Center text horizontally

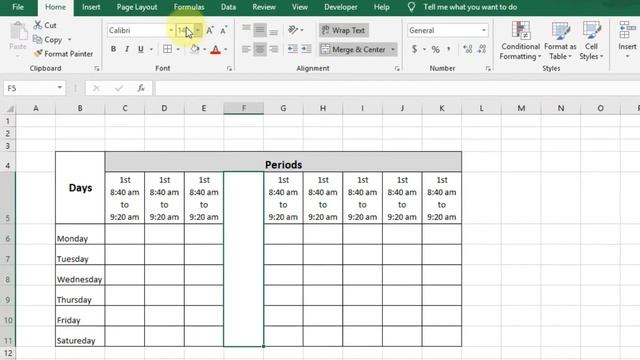pyautogui.click(x=260, y=49)
